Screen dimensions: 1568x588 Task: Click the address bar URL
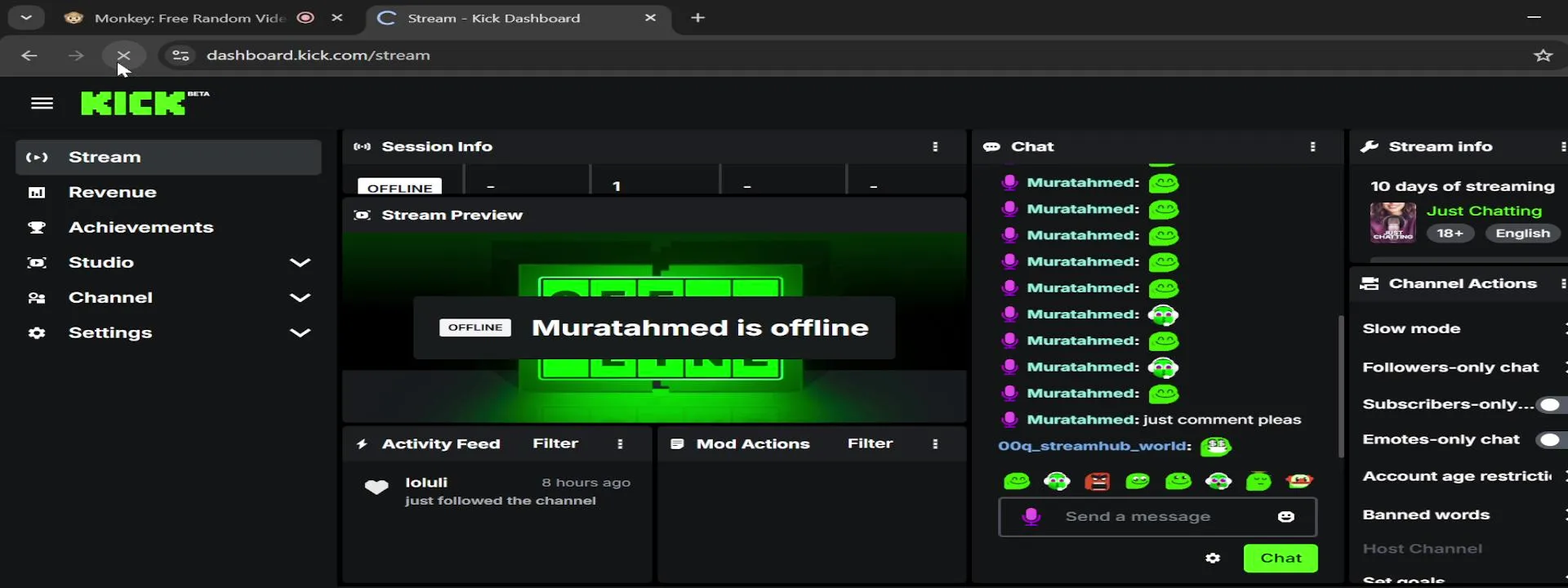tap(318, 56)
